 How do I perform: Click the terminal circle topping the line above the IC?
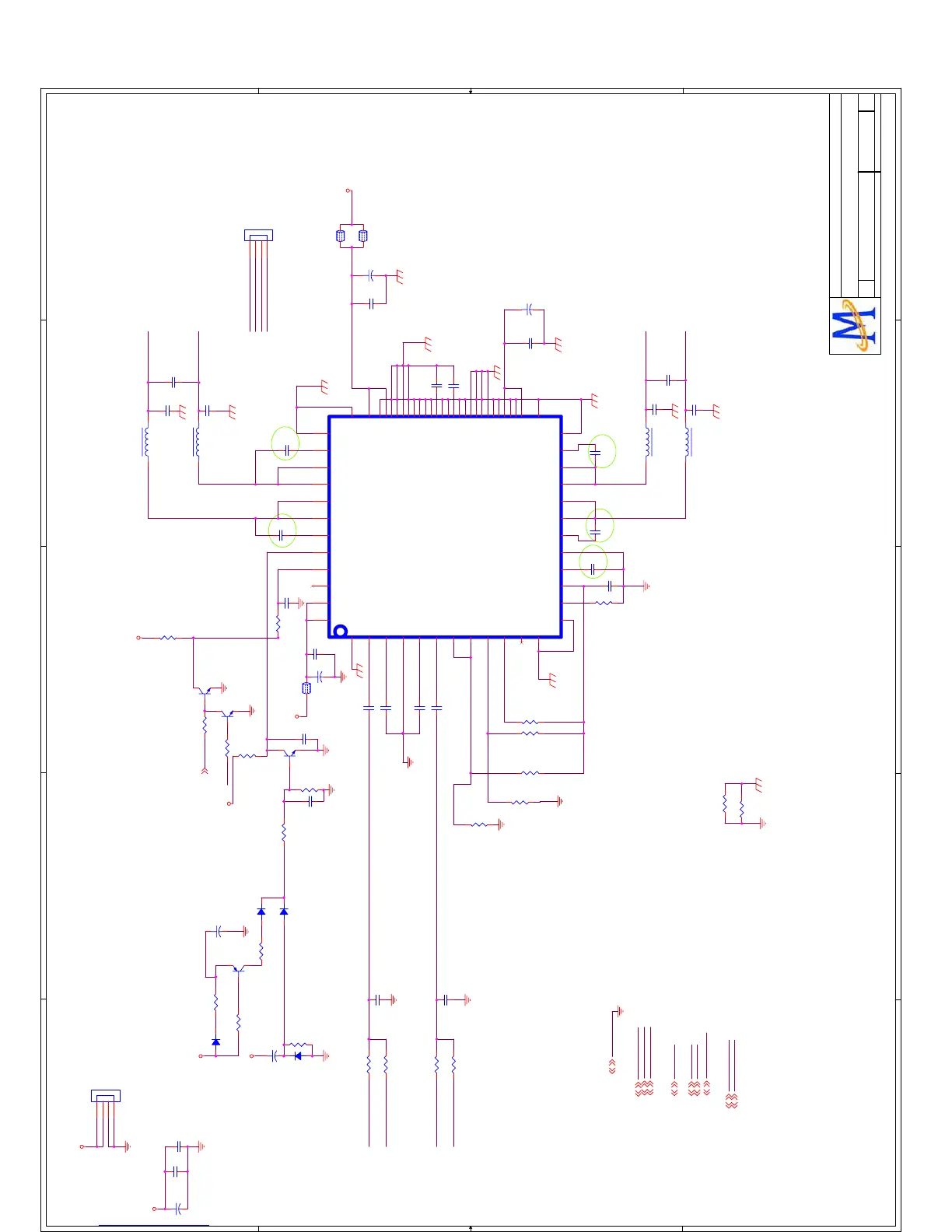pyautogui.click(x=348, y=191)
